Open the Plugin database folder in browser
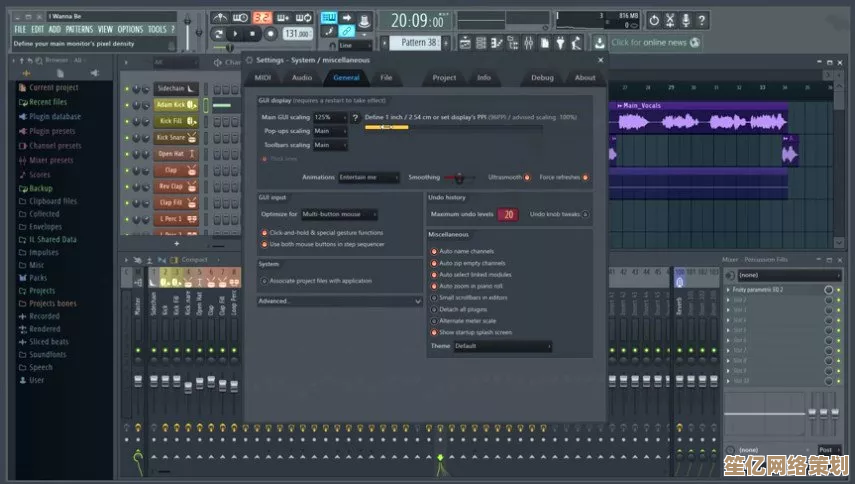The height and width of the screenshot is (484, 855). [x=55, y=116]
